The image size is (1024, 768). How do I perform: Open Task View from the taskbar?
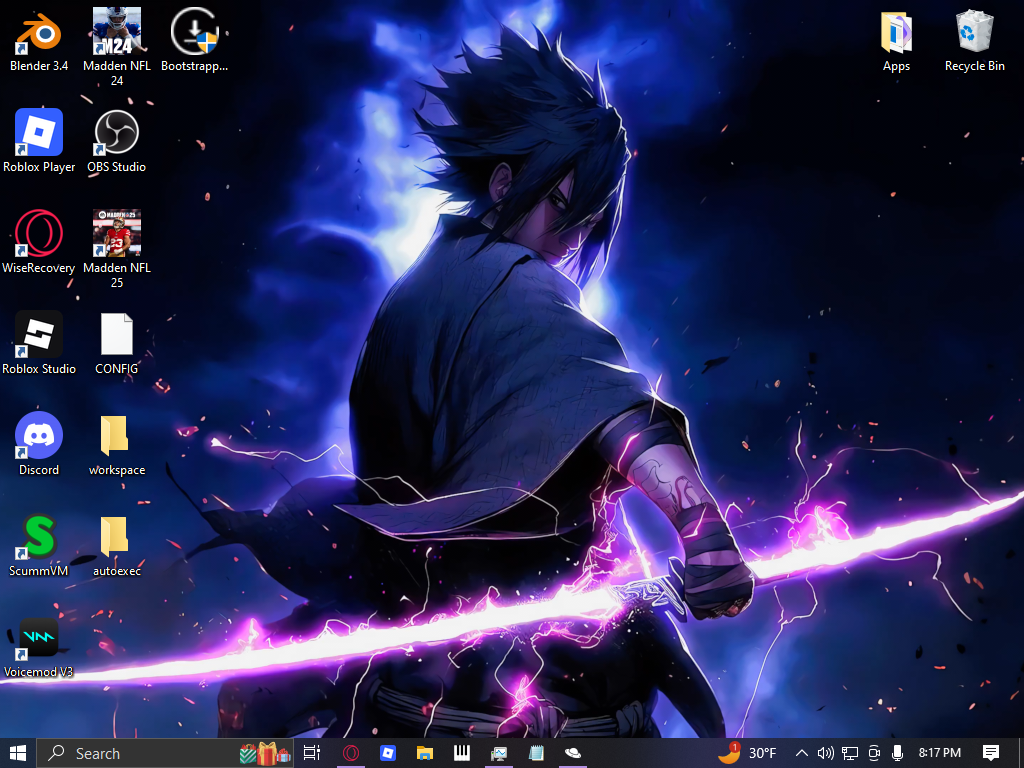[312, 753]
